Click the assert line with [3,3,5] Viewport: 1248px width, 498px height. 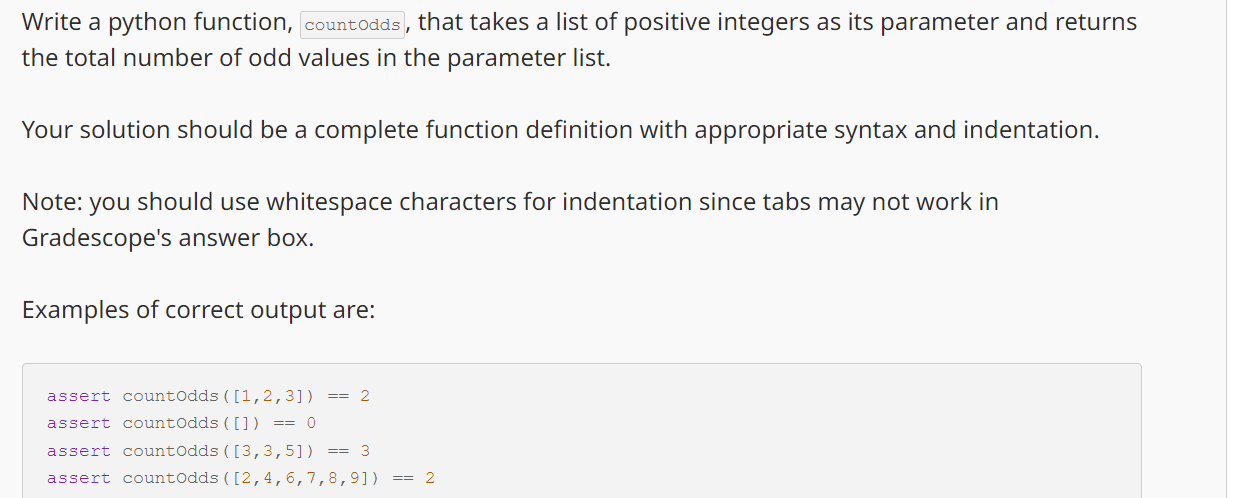(x=208, y=451)
